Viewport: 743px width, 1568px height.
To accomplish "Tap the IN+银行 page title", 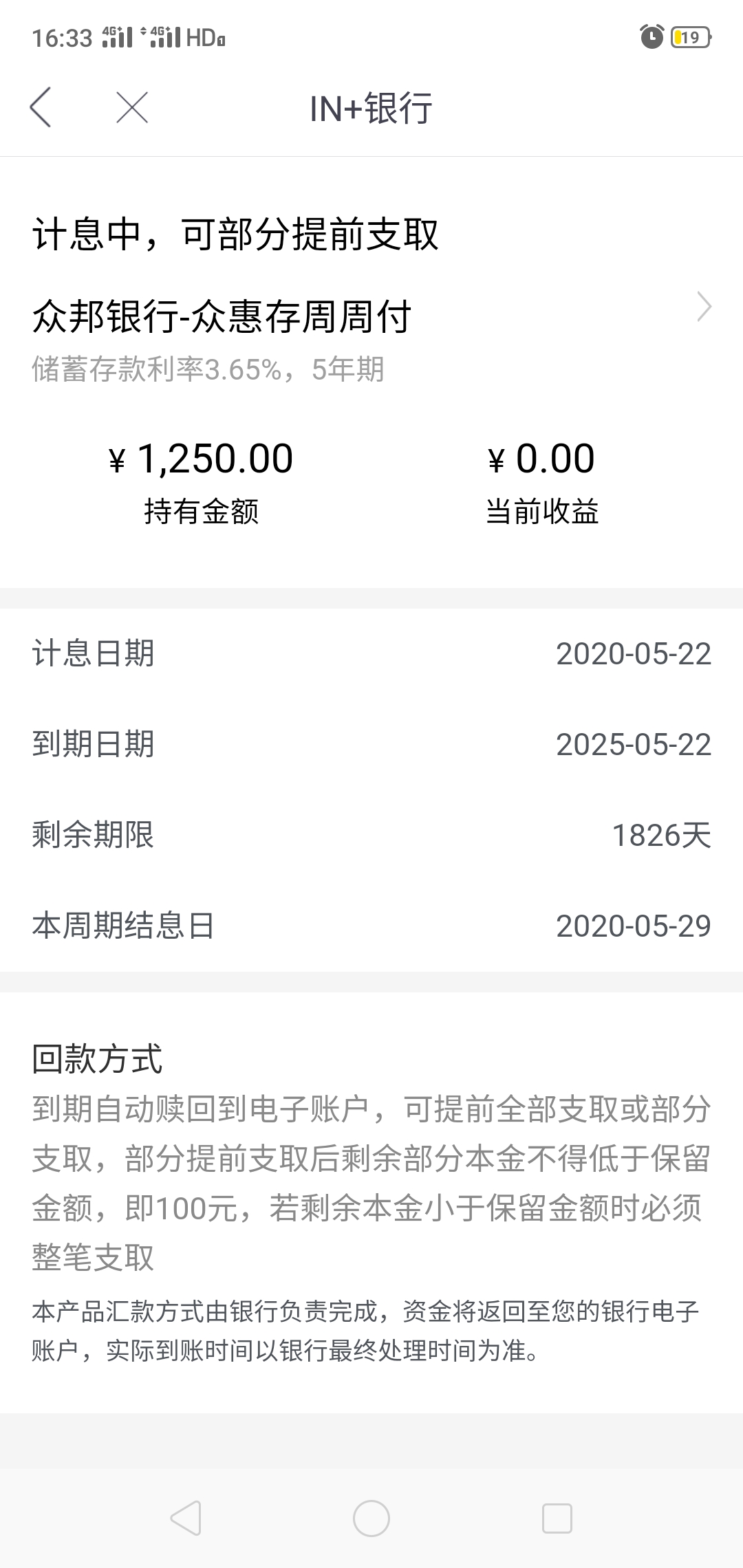I will click(x=371, y=108).
